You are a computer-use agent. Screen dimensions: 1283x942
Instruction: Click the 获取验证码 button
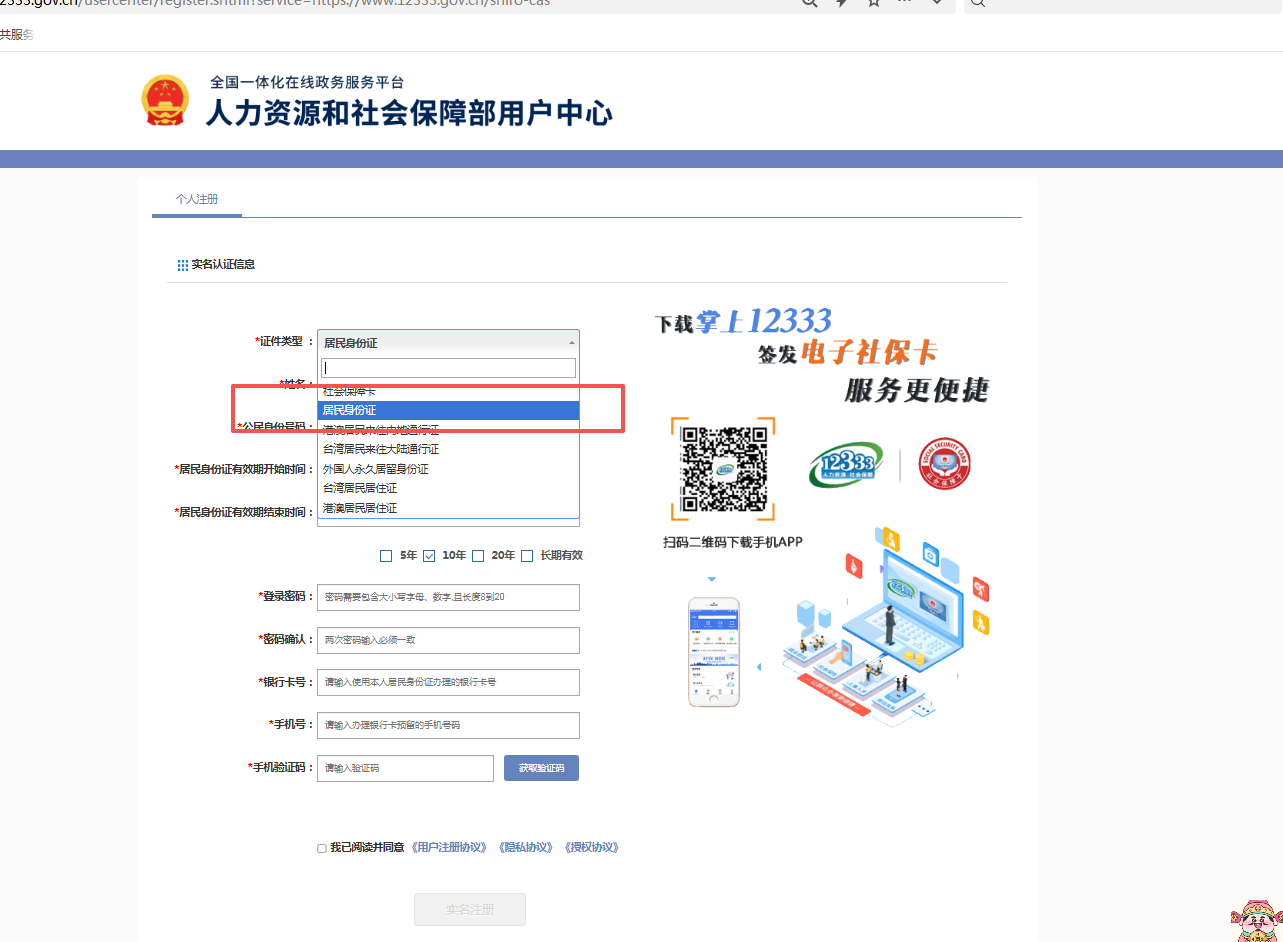[x=541, y=768]
